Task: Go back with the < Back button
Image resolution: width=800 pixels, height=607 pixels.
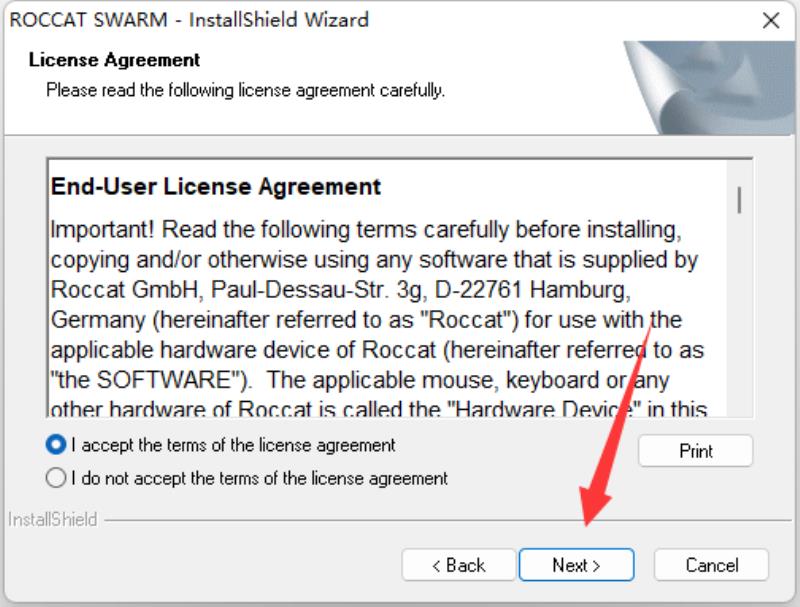Action: pyautogui.click(x=459, y=565)
